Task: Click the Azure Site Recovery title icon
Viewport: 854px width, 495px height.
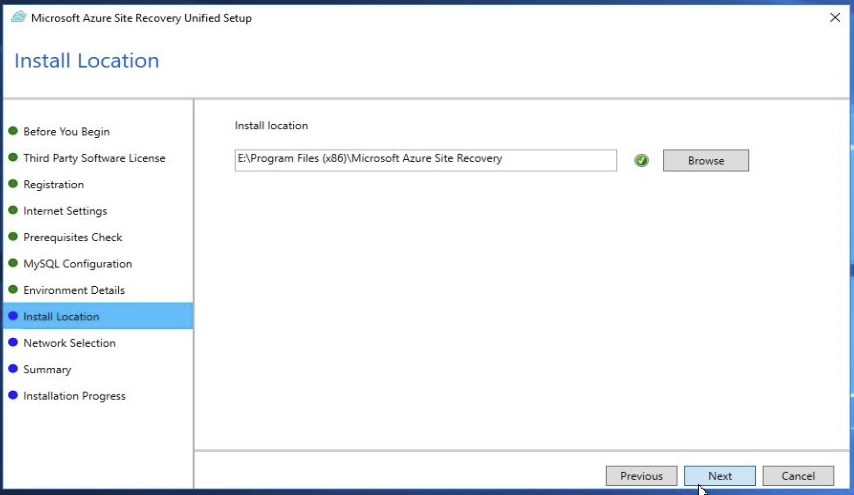Action: (18, 17)
